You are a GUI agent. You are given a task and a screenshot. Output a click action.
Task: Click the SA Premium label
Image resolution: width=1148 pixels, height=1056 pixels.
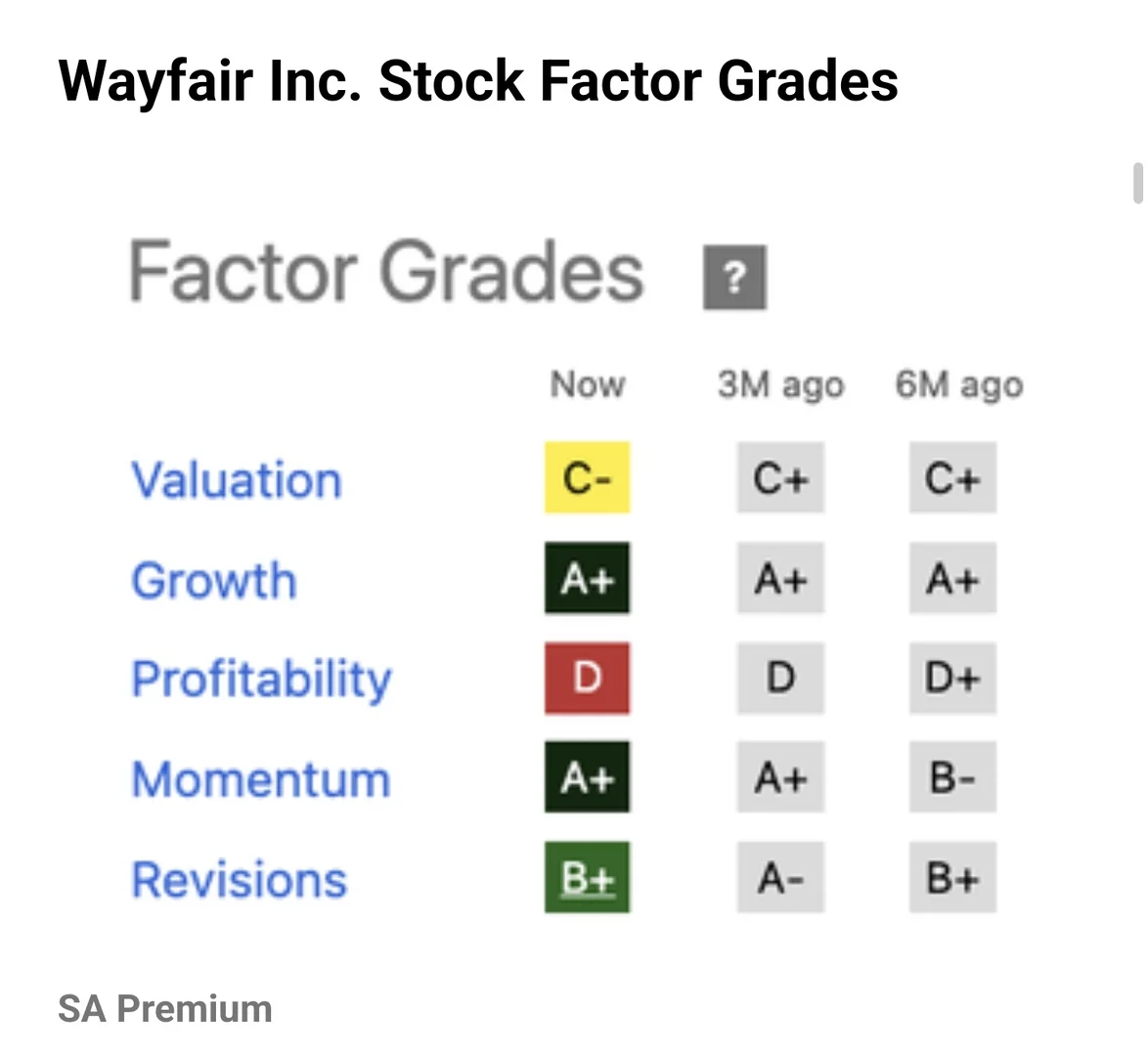click(164, 1009)
